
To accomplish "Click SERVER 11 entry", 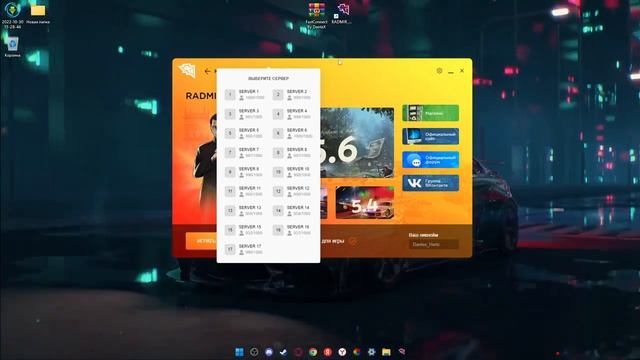I will [245, 191].
